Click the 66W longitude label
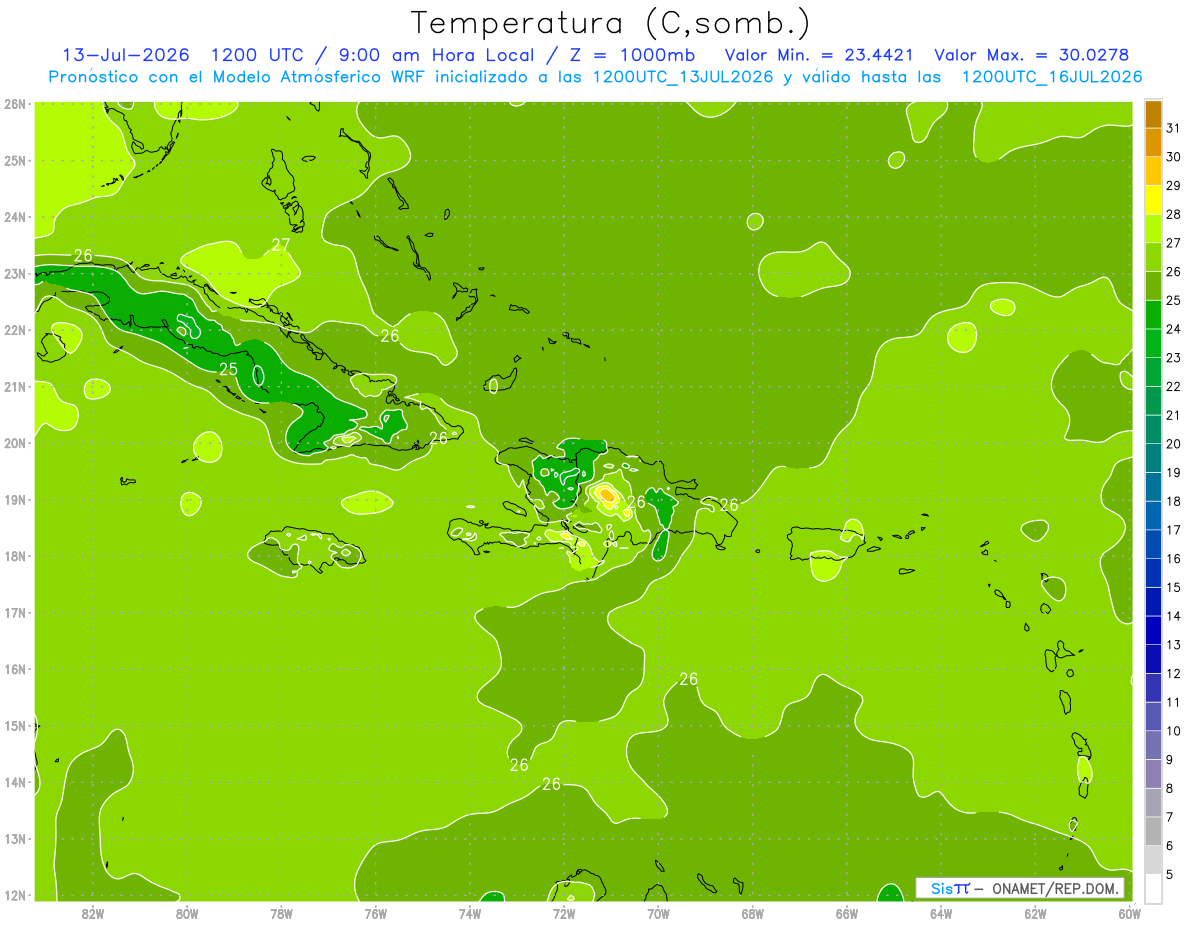Viewport: 1200px width, 927px height. click(x=847, y=914)
